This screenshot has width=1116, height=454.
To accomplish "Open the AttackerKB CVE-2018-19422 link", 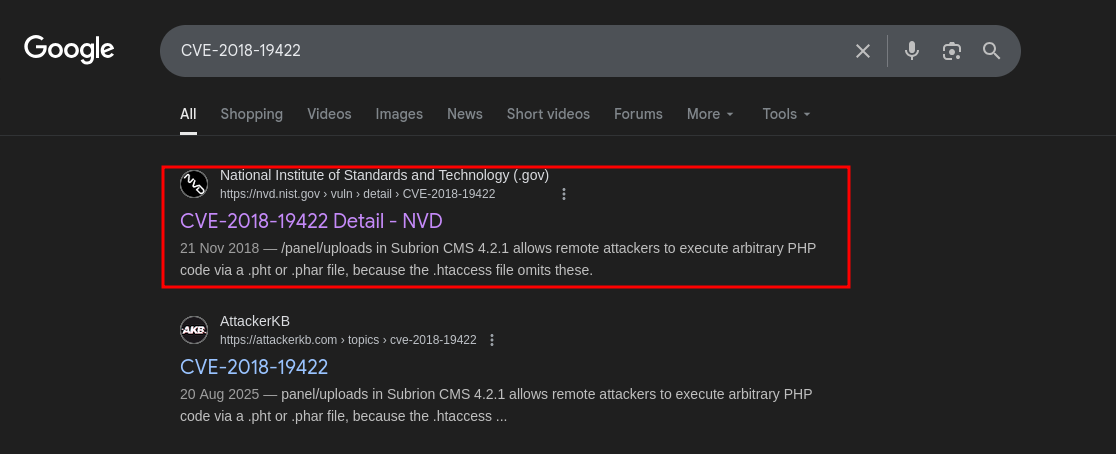I will click(254, 366).
